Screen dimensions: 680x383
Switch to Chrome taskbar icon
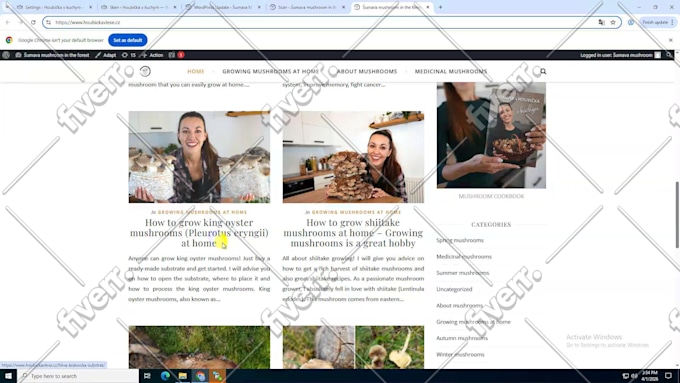(200, 376)
